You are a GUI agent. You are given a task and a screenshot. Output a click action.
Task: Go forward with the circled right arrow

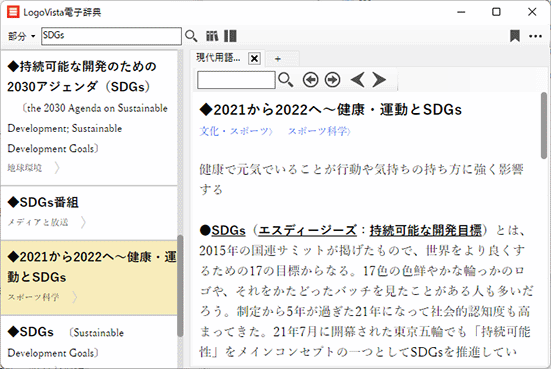click(x=332, y=80)
